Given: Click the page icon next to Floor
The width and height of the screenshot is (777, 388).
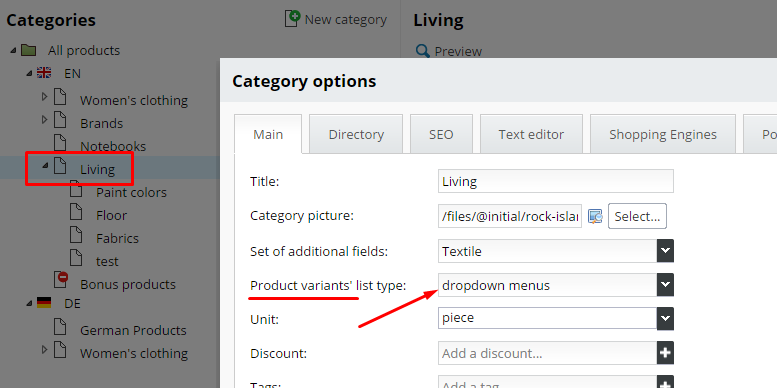Looking at the screenshot, I should click(76, 212).
